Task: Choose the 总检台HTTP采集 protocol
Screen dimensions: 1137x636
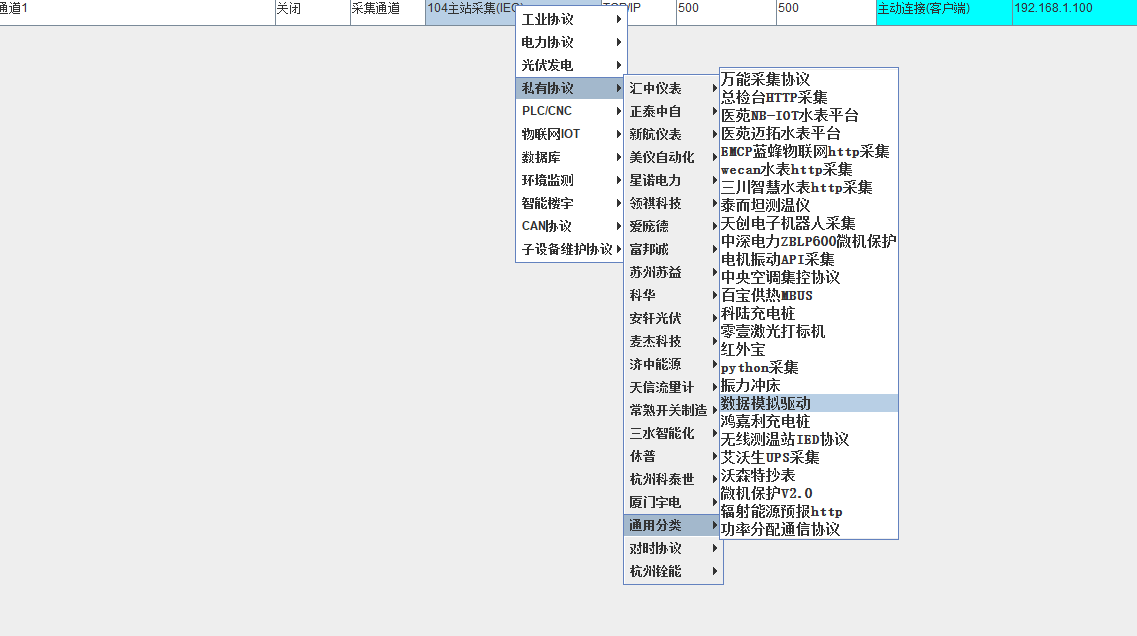Action: (x=809, y=97)
